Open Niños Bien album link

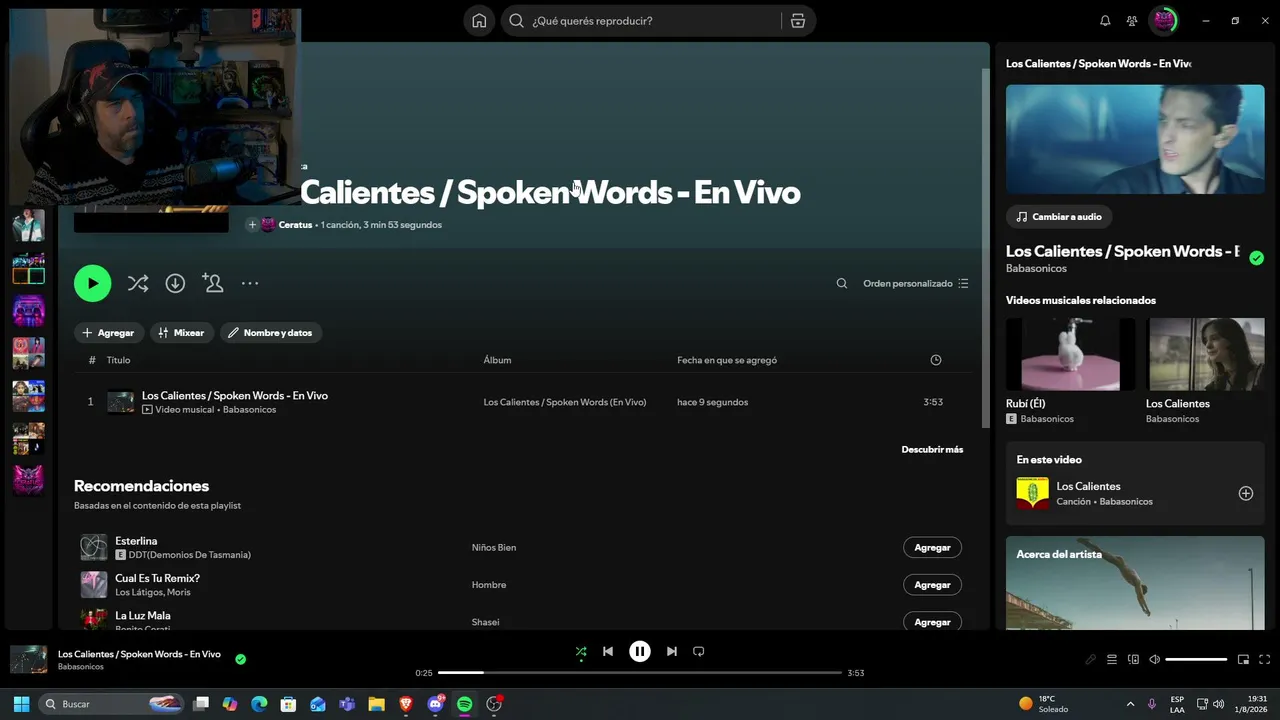click(x=494, y=548)
